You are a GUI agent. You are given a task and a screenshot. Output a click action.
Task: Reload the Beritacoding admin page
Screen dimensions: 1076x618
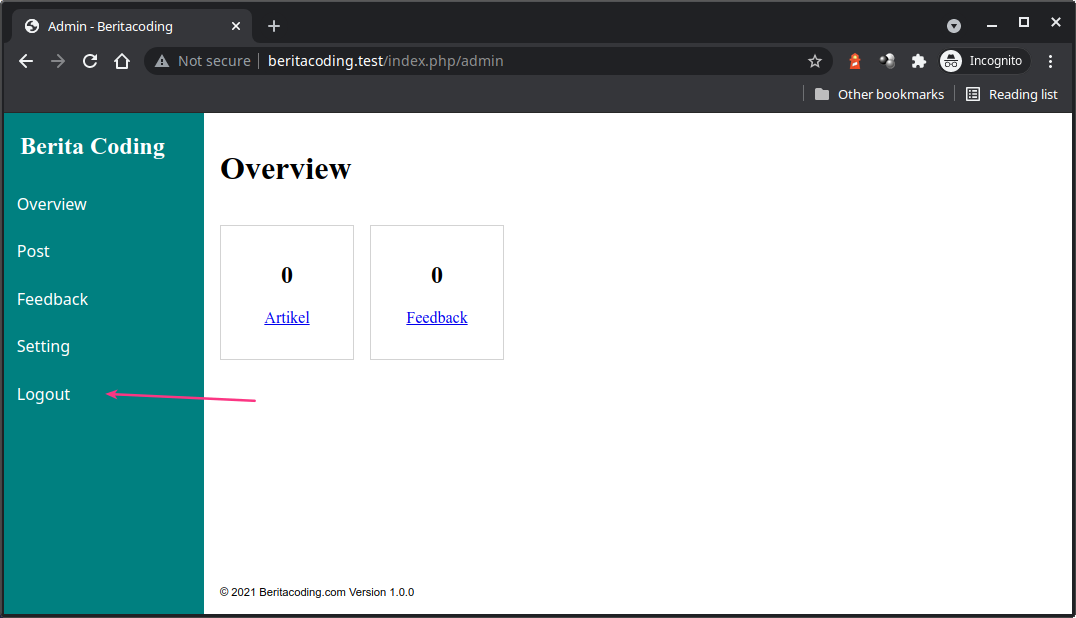coord(90,61)
